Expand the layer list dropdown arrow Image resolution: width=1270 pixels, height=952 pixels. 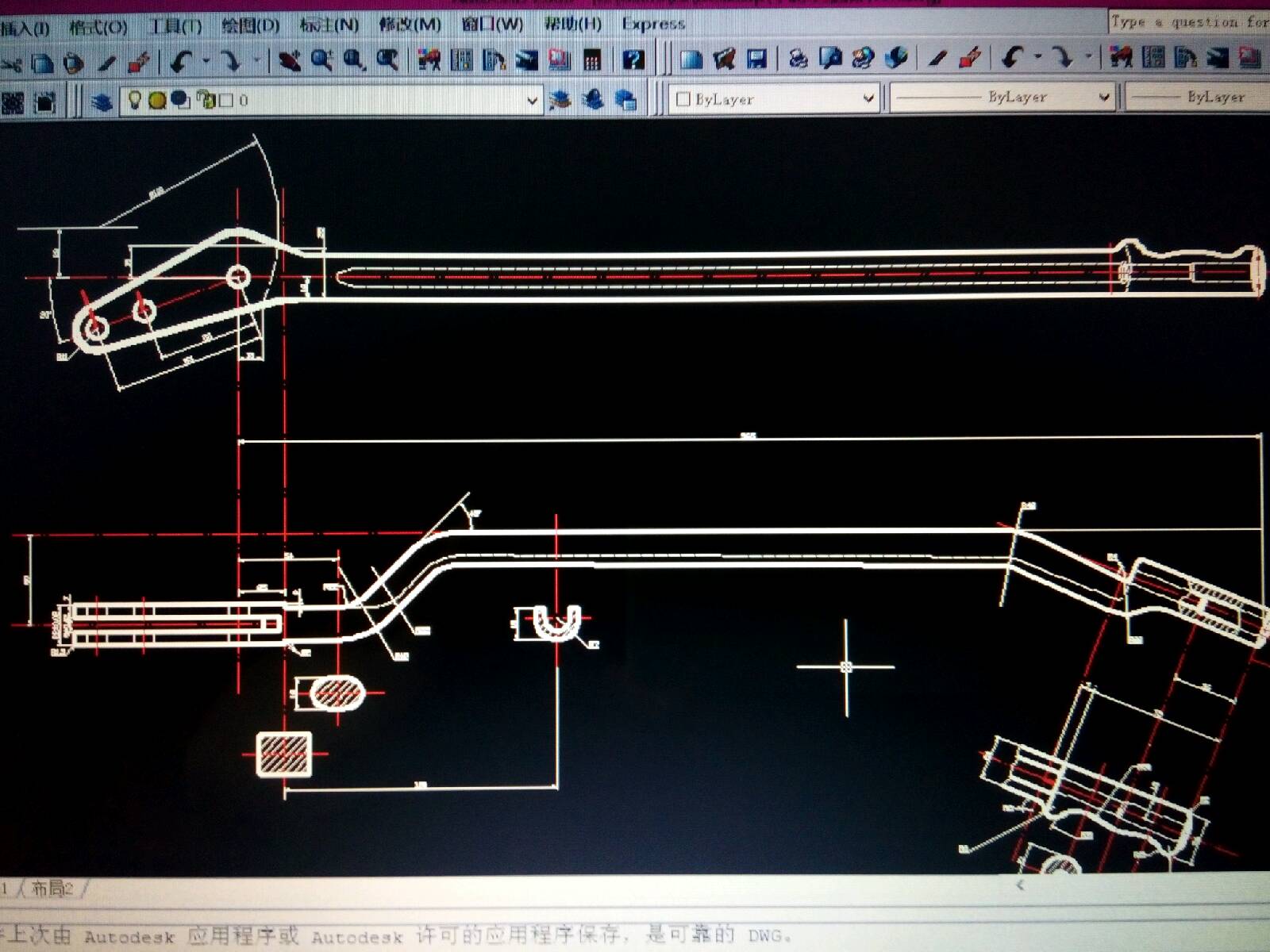point(532,101)
